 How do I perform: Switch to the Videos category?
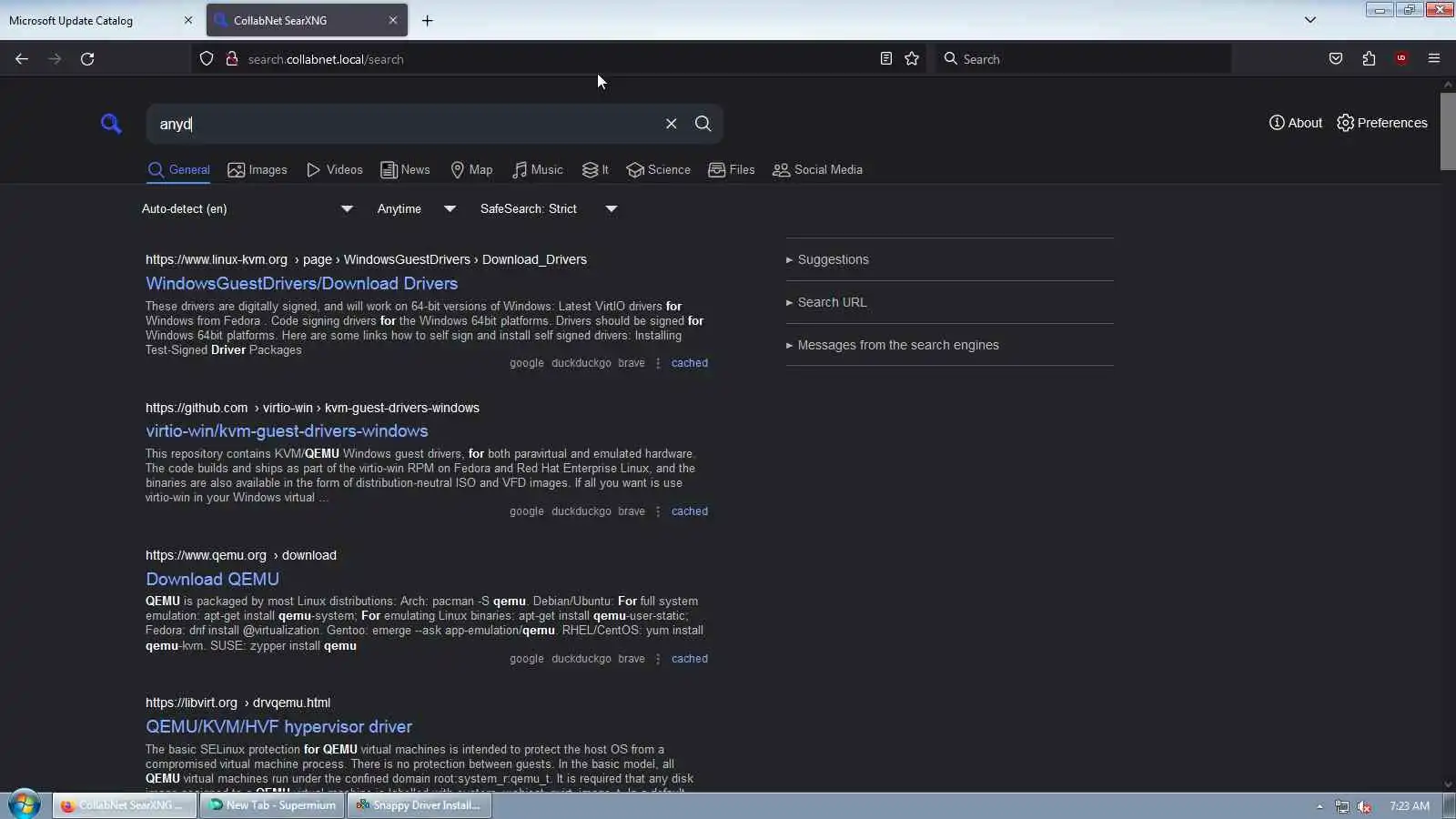click(x=335, y=170)
